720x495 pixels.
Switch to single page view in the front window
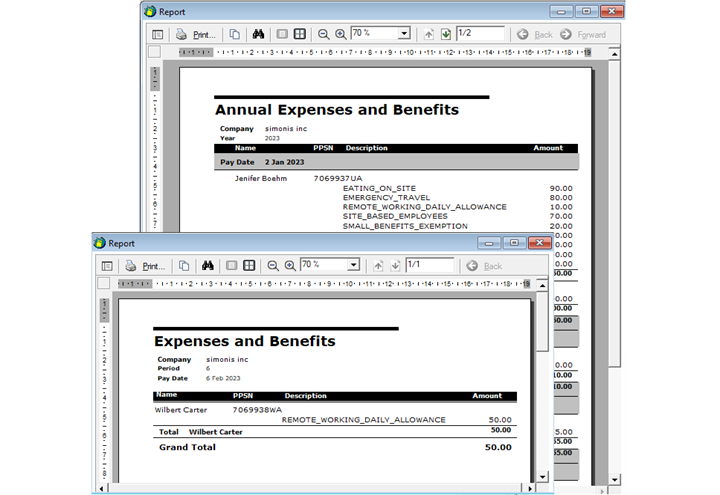pos(231,266)
